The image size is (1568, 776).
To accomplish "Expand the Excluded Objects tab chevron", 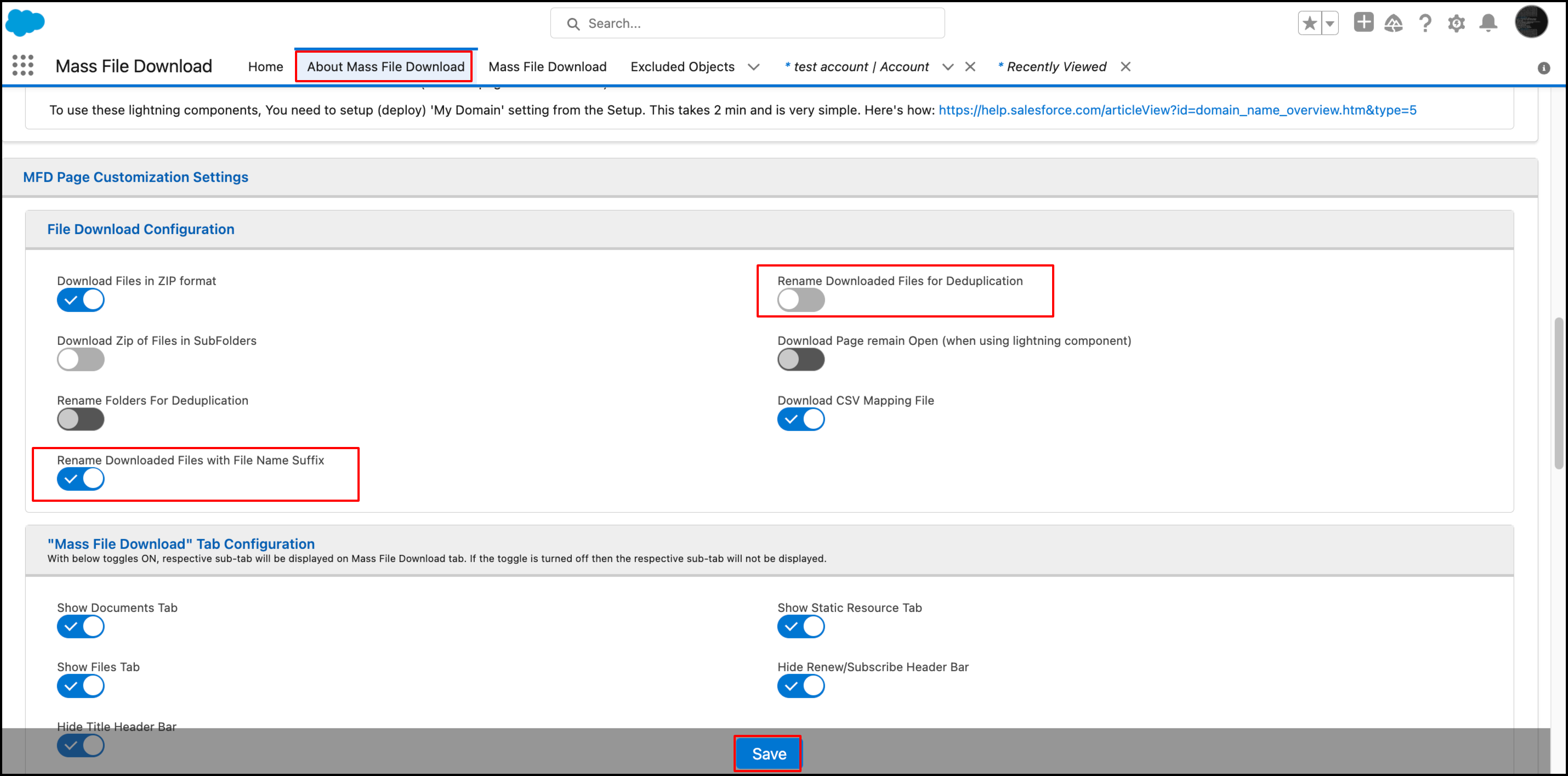I will coord(753,67).
